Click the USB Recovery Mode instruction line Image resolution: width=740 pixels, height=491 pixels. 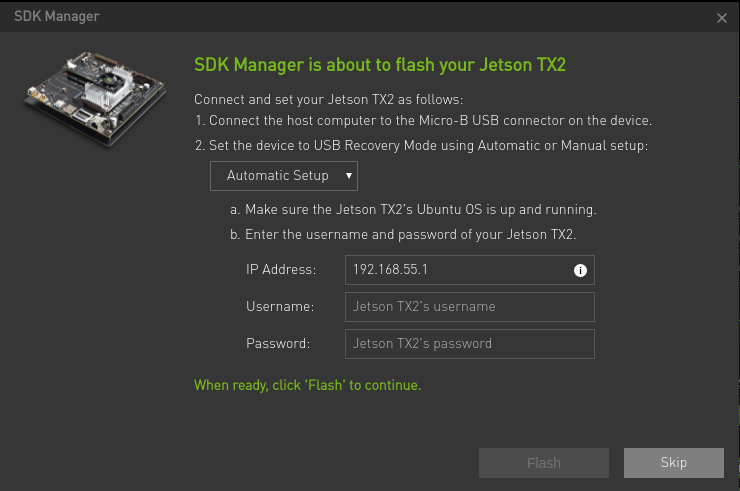tap(421, 145)
